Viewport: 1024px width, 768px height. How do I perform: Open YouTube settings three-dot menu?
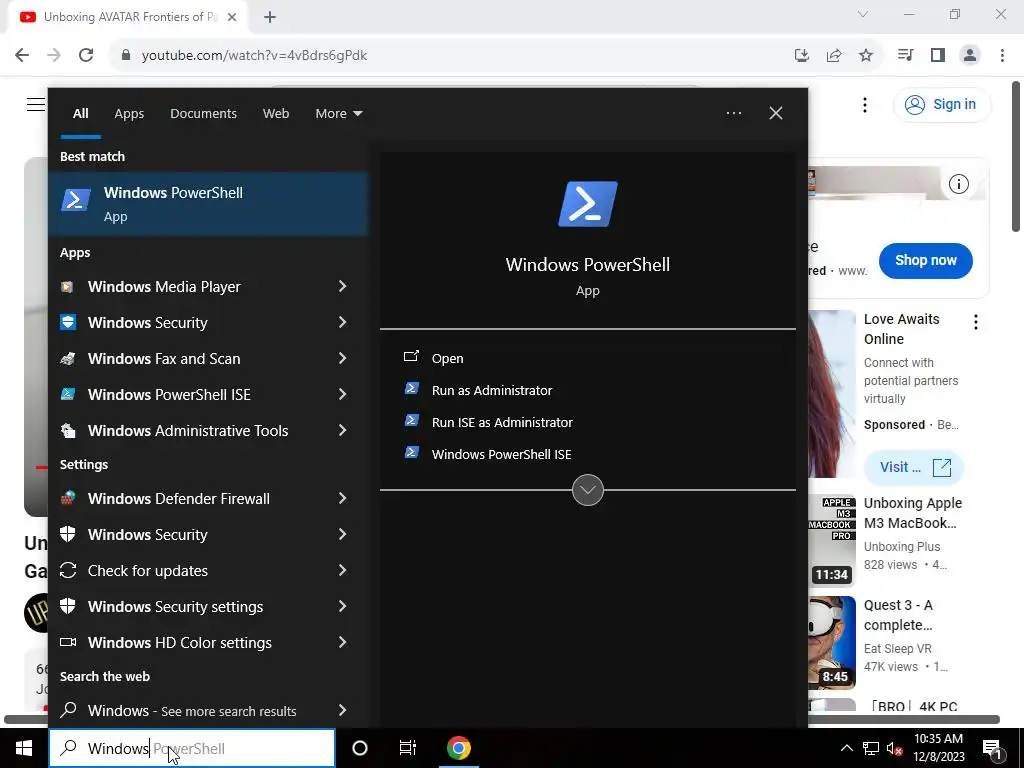(865, 104)
